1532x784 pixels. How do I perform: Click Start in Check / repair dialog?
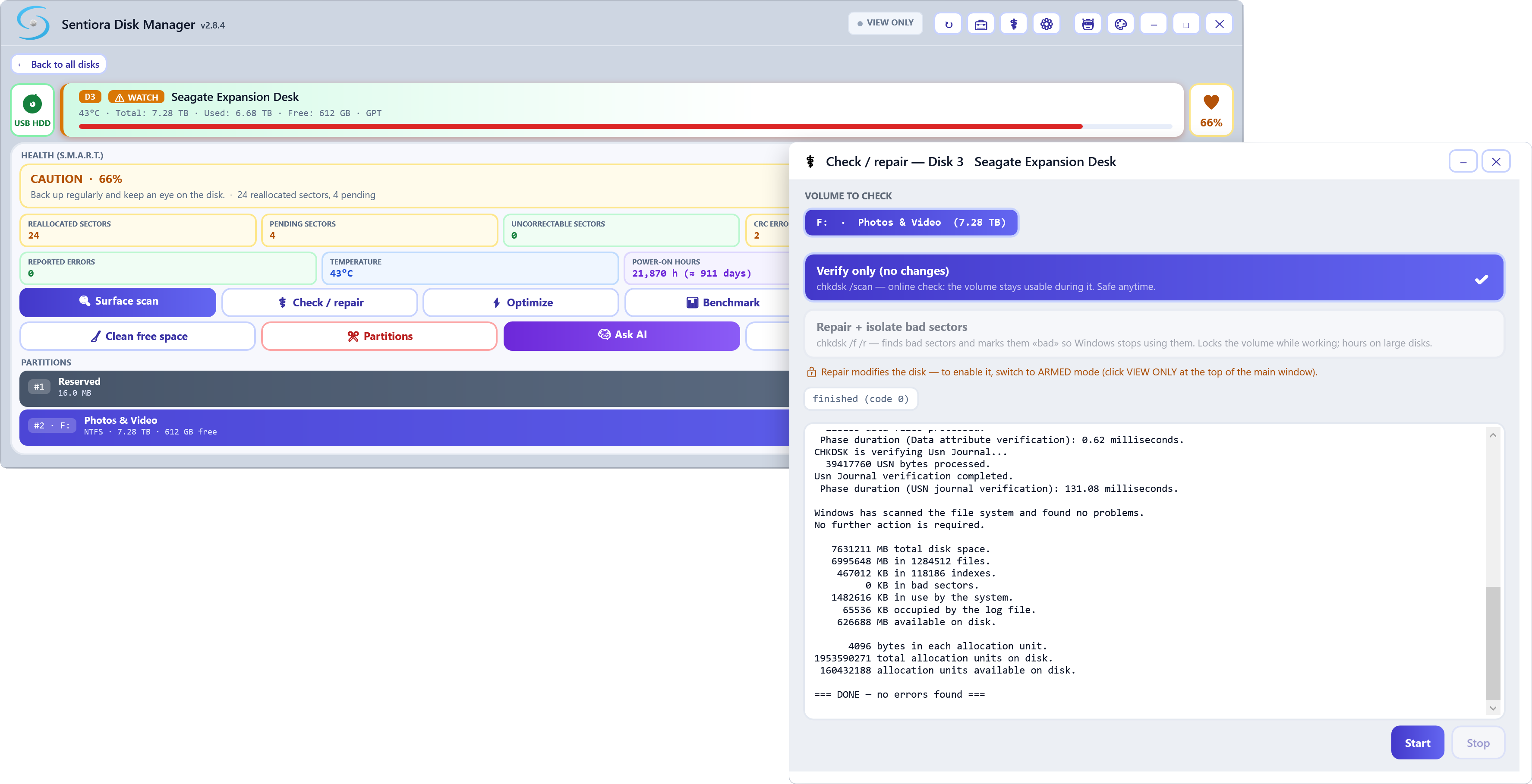point(1417,743)
